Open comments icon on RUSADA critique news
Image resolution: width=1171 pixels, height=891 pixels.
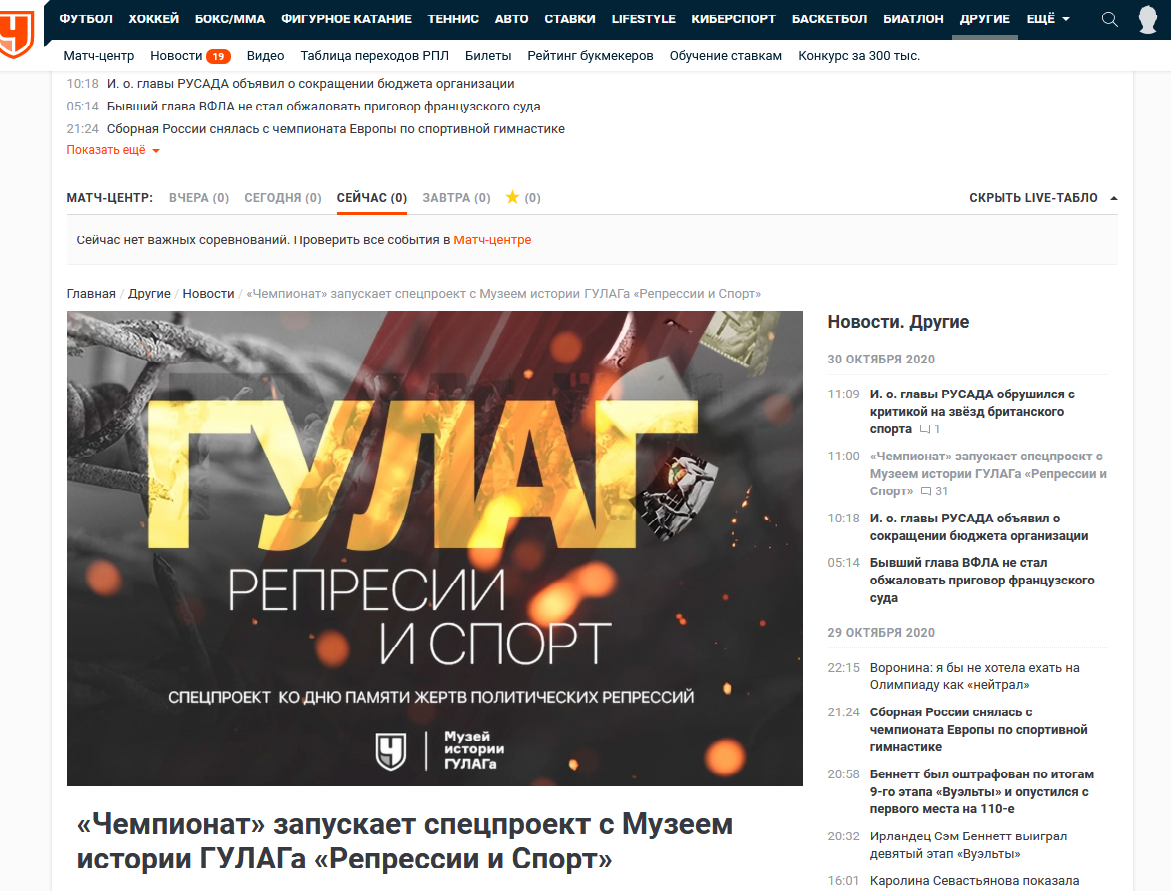pyautogui.click(x=930, y=429)
